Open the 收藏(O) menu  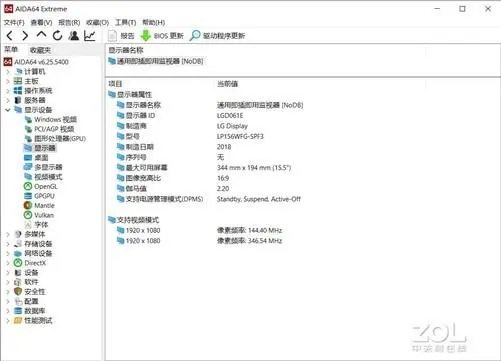click(97, 22)
